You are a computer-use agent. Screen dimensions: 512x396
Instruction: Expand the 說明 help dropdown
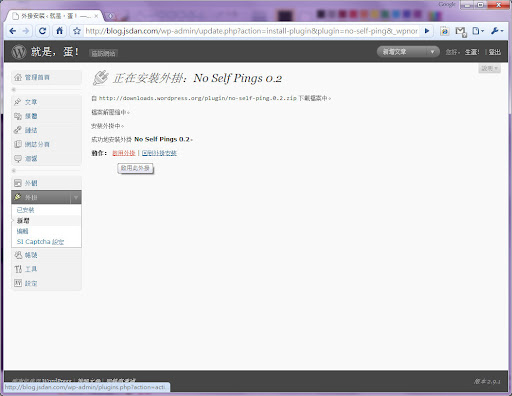click(489, 68)
